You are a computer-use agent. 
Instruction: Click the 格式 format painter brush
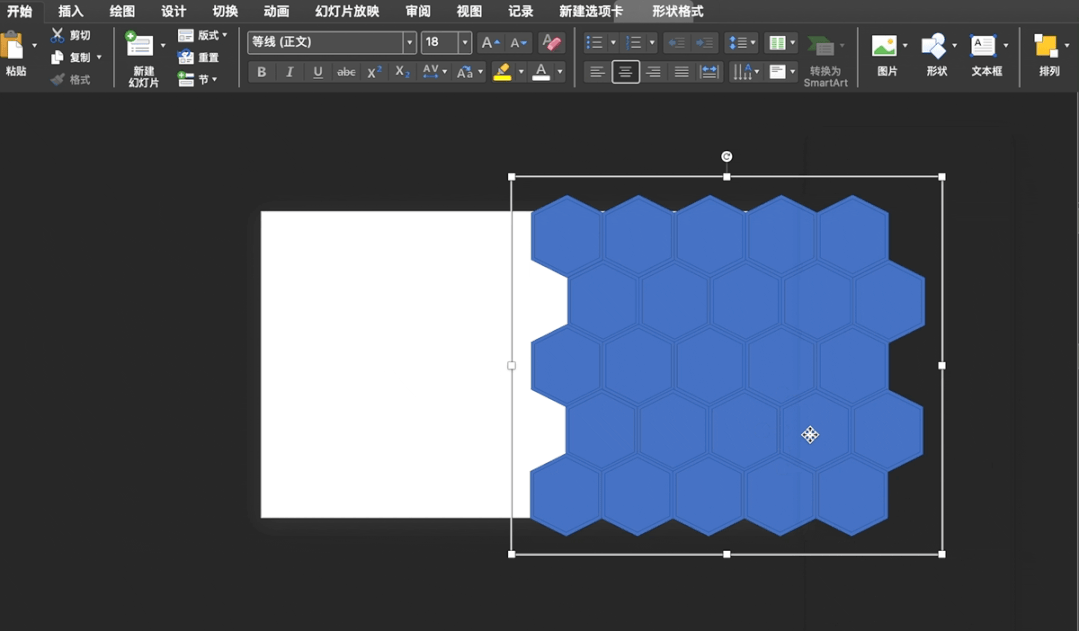click(58, 80)
